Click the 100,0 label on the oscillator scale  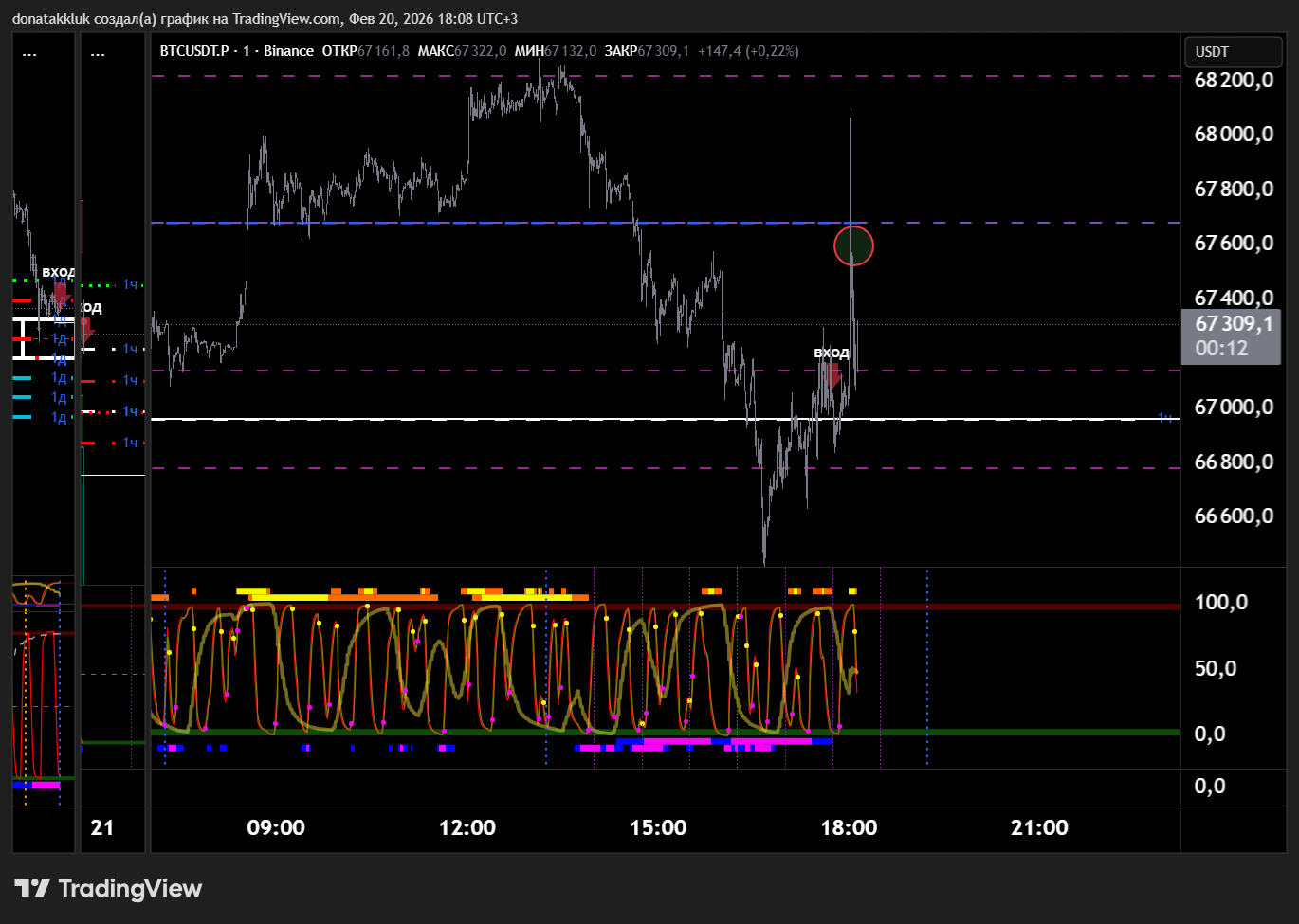pyautogui.click(x=1221, y=603)
